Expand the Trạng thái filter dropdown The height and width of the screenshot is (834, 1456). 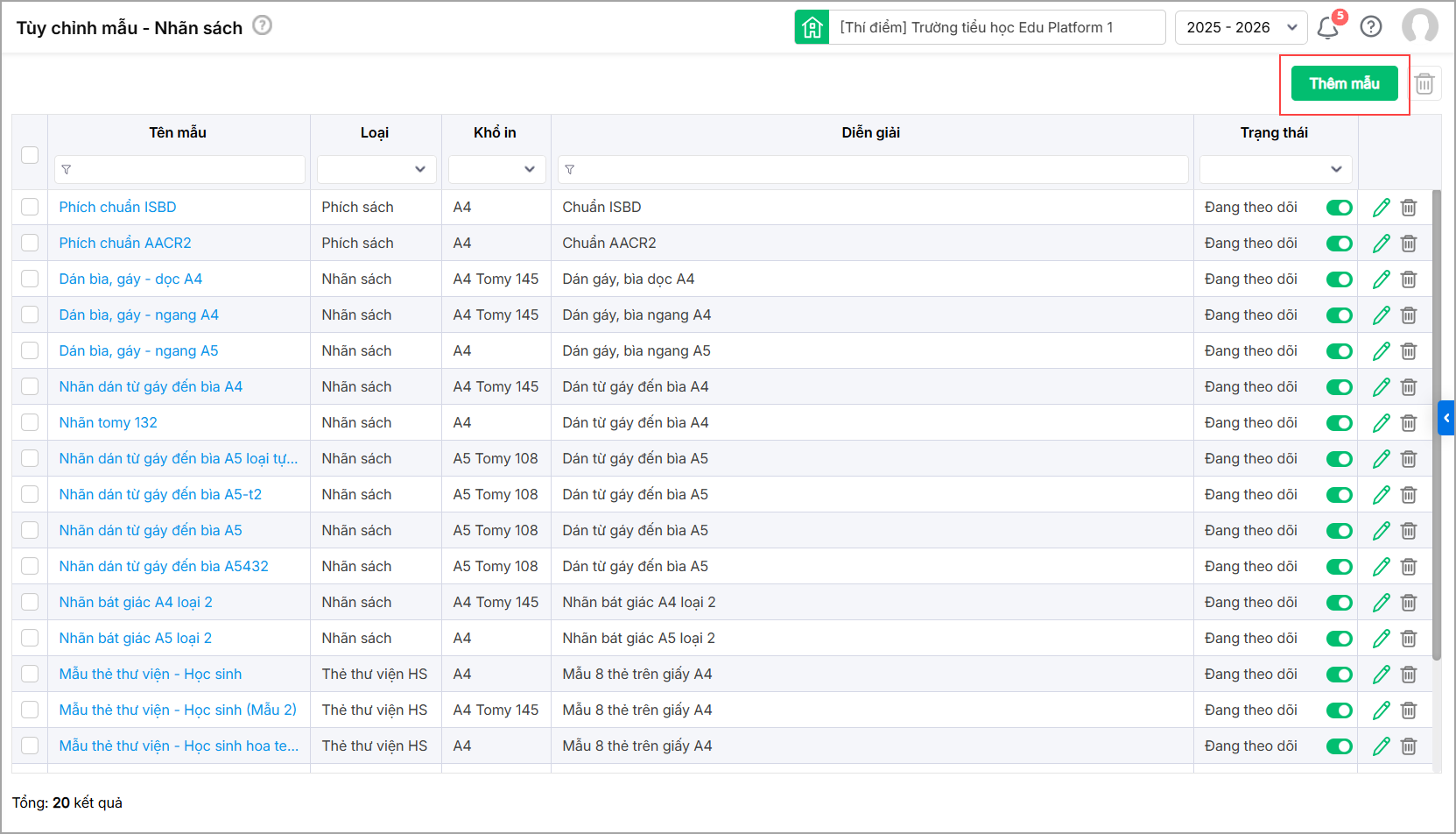tap(1276, 169)
